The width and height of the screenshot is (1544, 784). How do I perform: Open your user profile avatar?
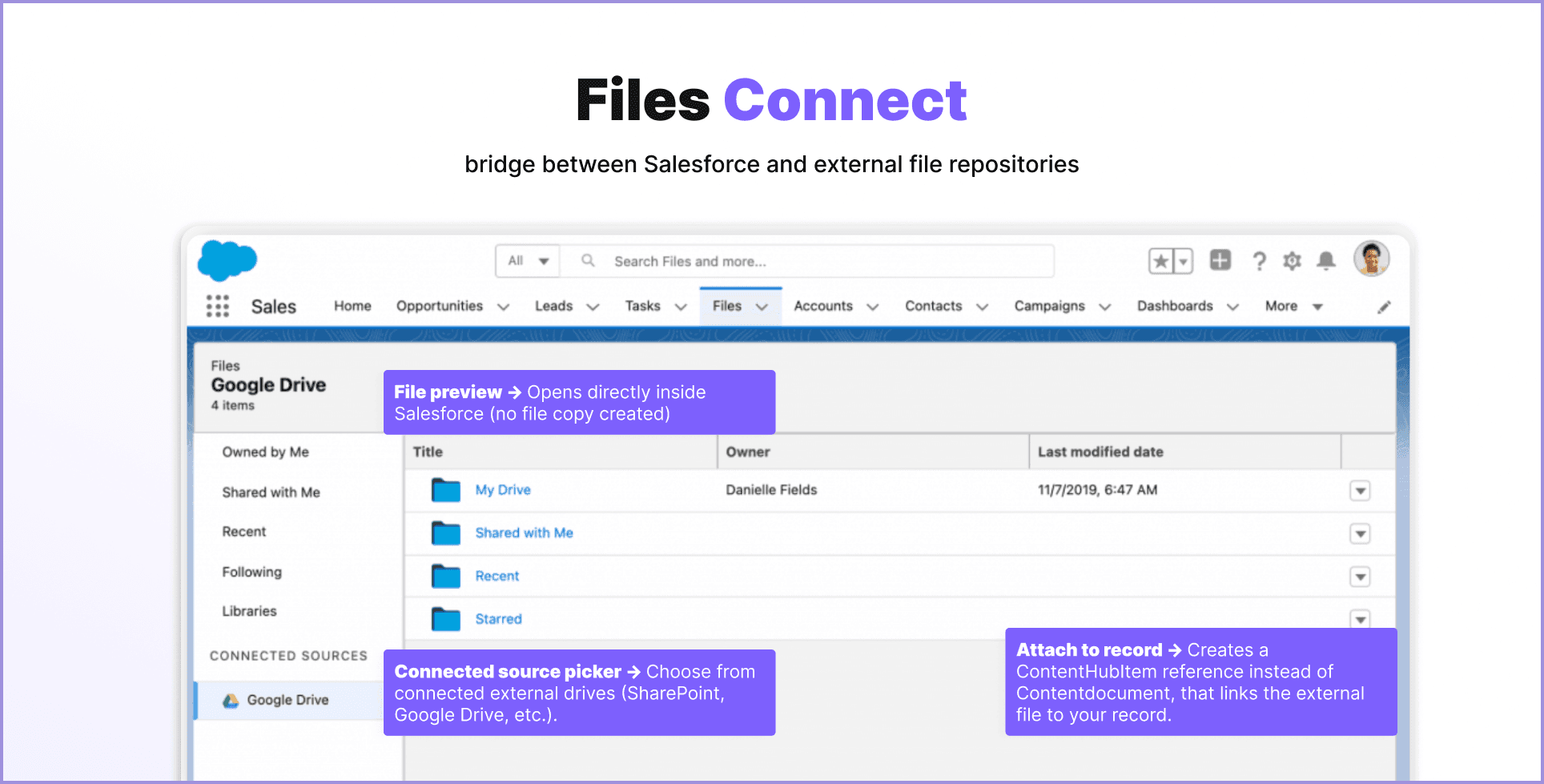1371,259
